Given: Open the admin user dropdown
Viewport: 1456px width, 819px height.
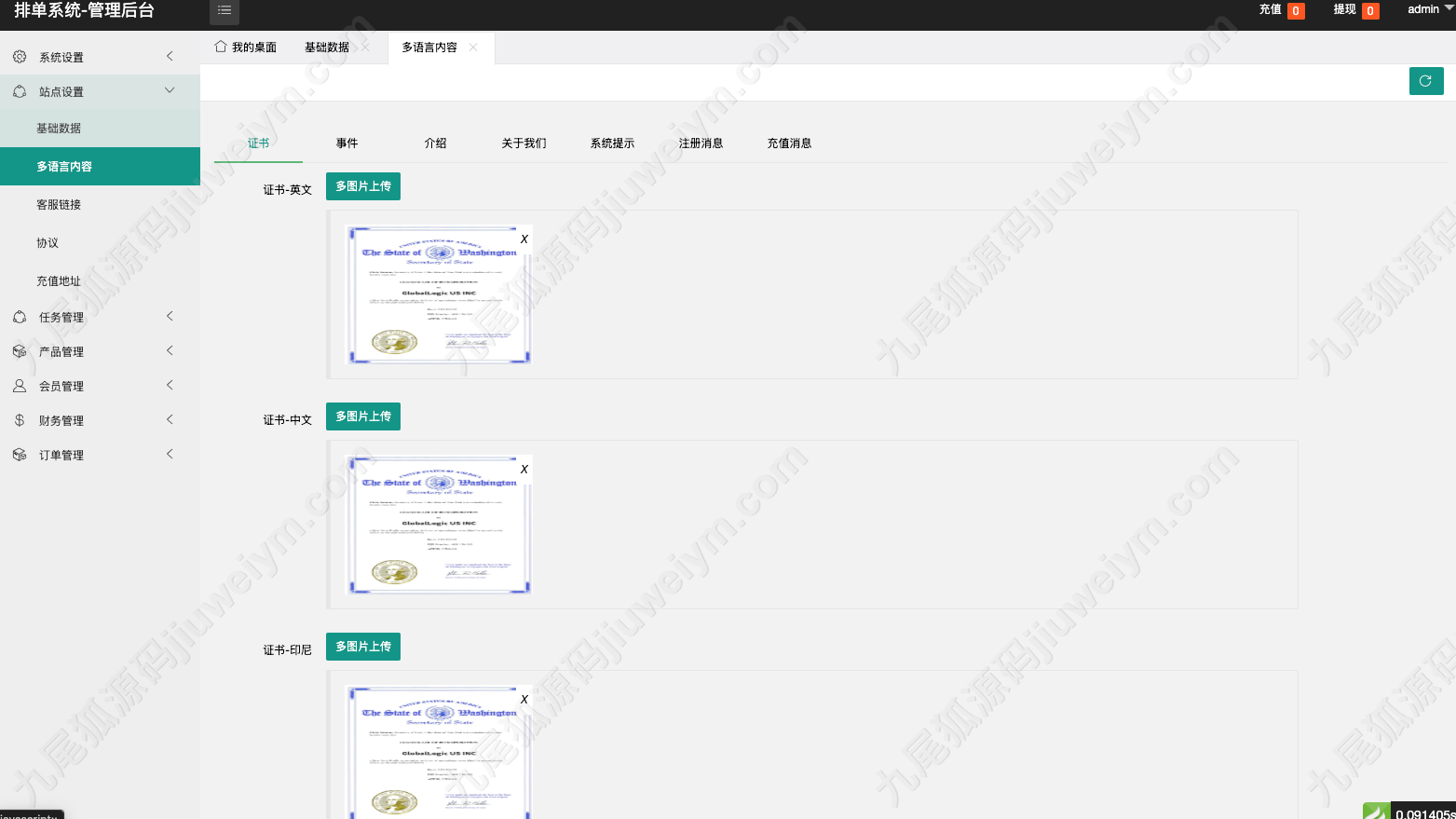Looking at the screenshot, I should (1430, 9).
